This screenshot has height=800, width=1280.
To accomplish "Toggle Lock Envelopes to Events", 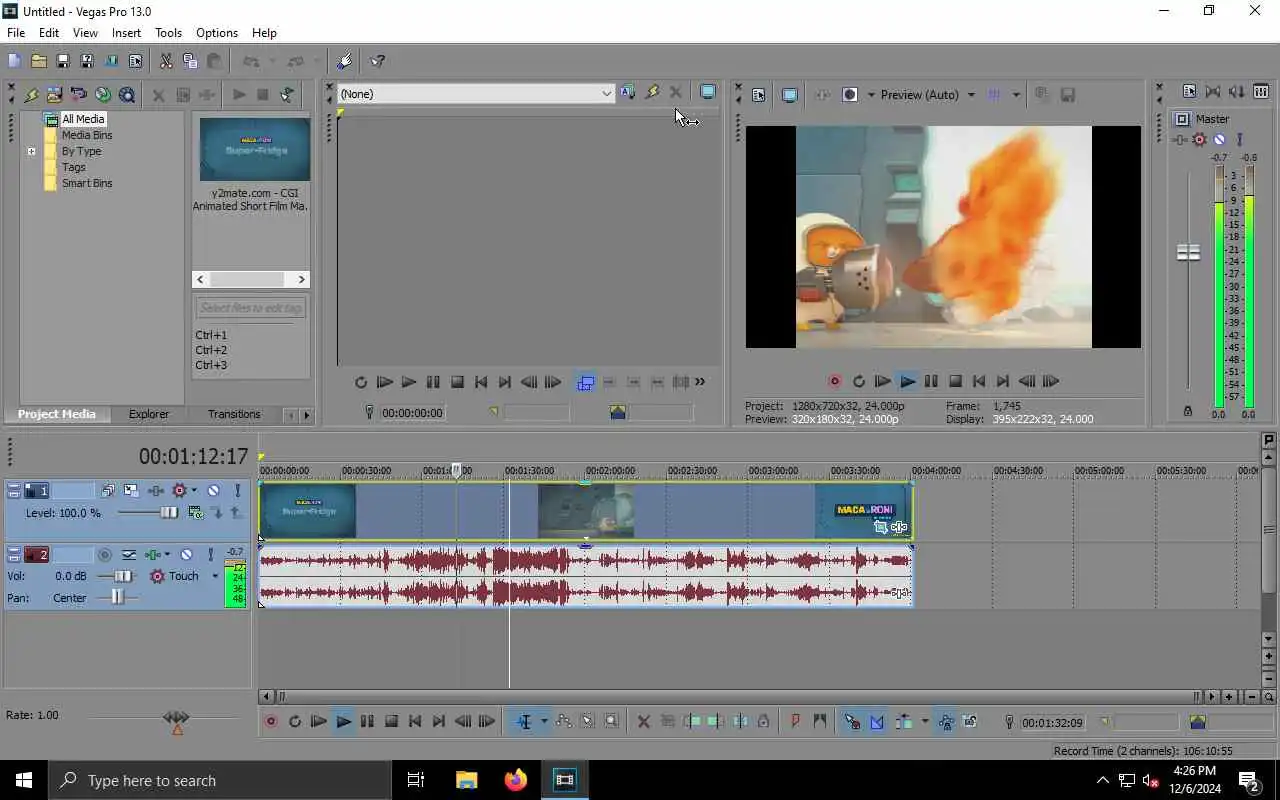I will (945, 721).
